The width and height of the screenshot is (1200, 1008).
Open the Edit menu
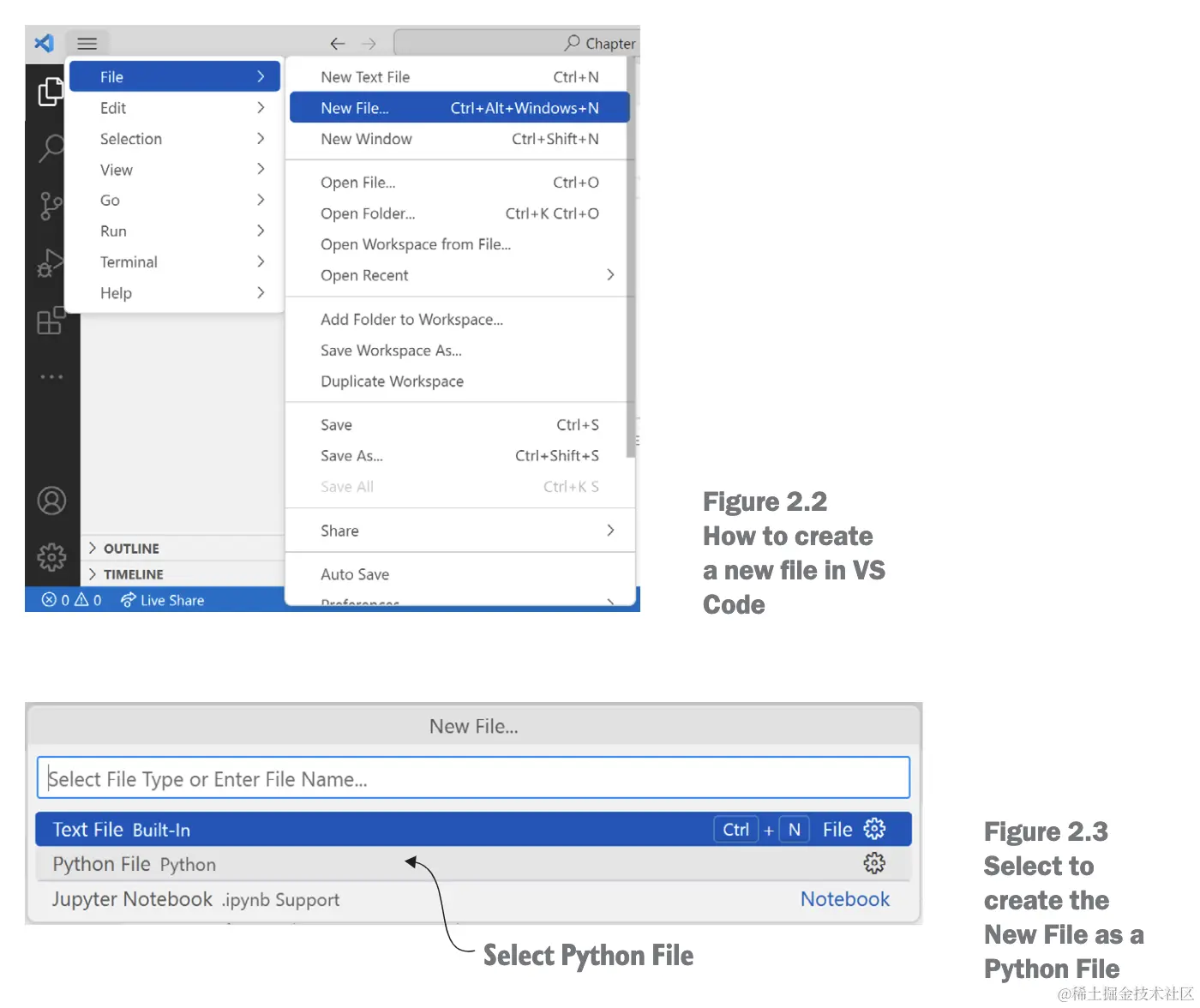175,108
